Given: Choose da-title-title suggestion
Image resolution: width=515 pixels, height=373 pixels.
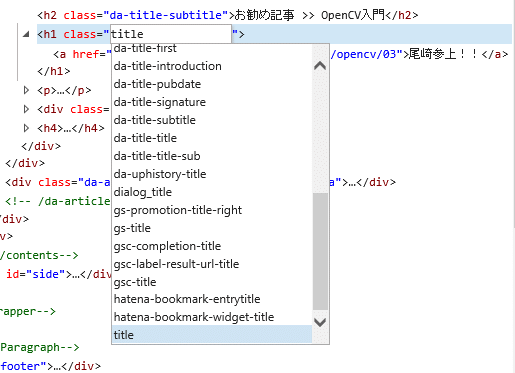Looking at the screenshot, I should (x=212, y=138).
